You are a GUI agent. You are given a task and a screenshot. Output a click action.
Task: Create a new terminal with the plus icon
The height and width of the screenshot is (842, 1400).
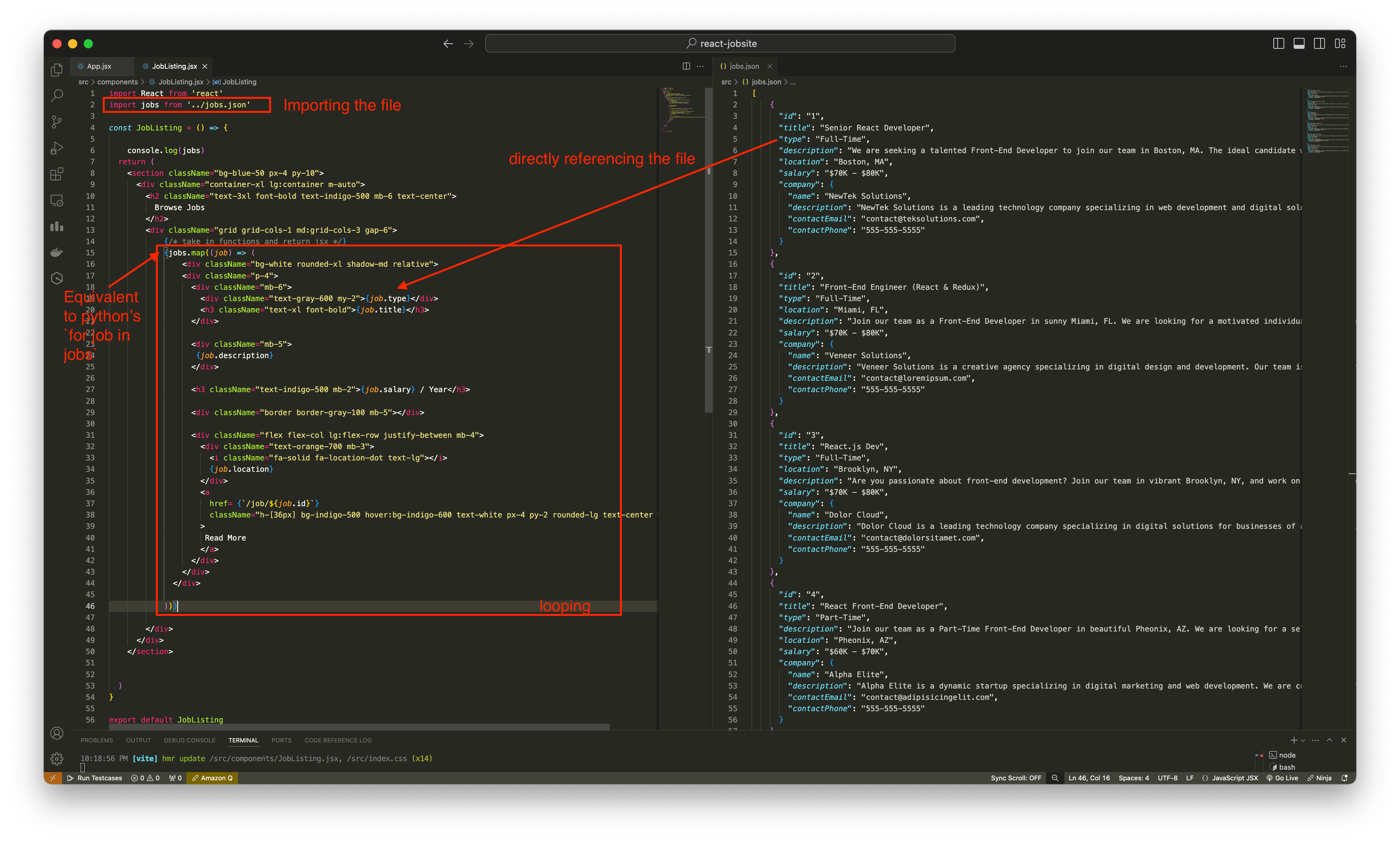(x=1294, y=740)
